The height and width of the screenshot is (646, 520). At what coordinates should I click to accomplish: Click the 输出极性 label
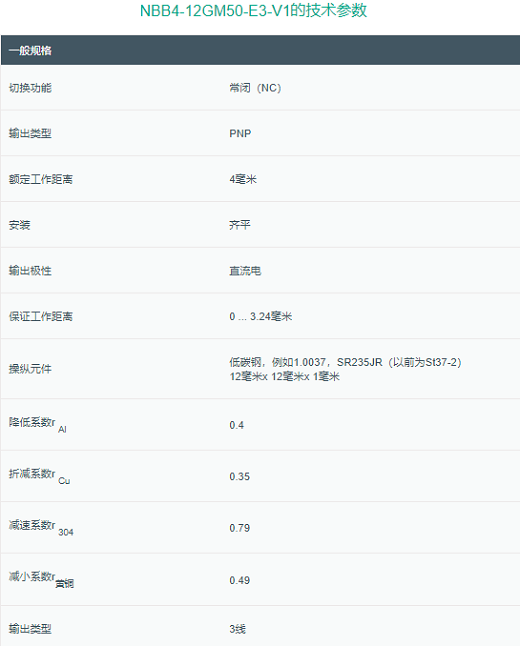(x=30, y=271)
